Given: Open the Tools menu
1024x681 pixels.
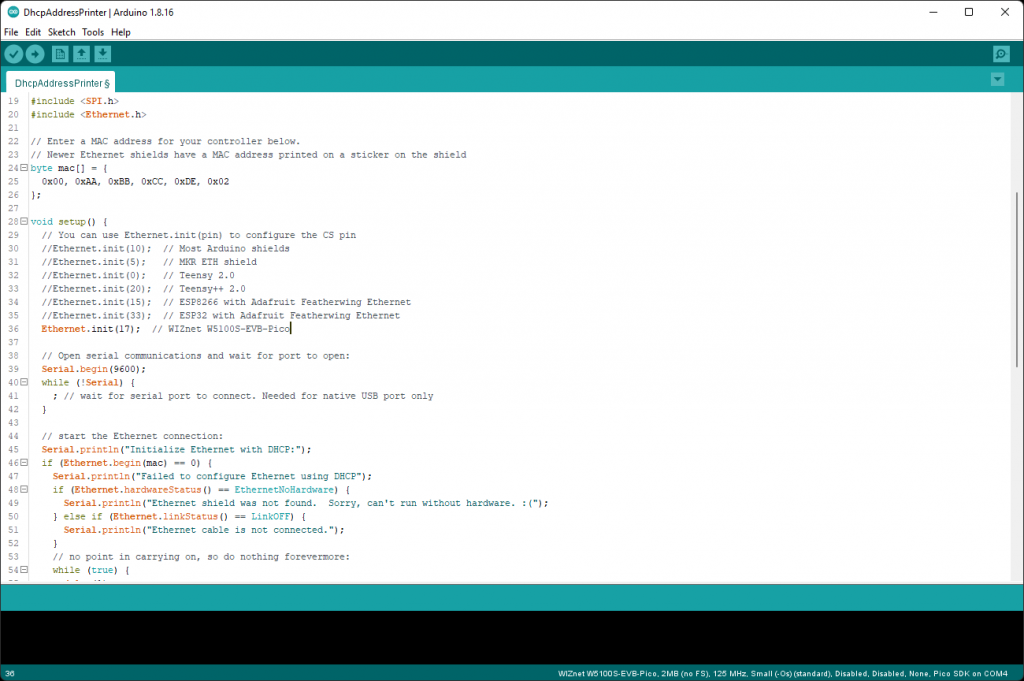Looking at the screenshot, I should click(93, 32).
